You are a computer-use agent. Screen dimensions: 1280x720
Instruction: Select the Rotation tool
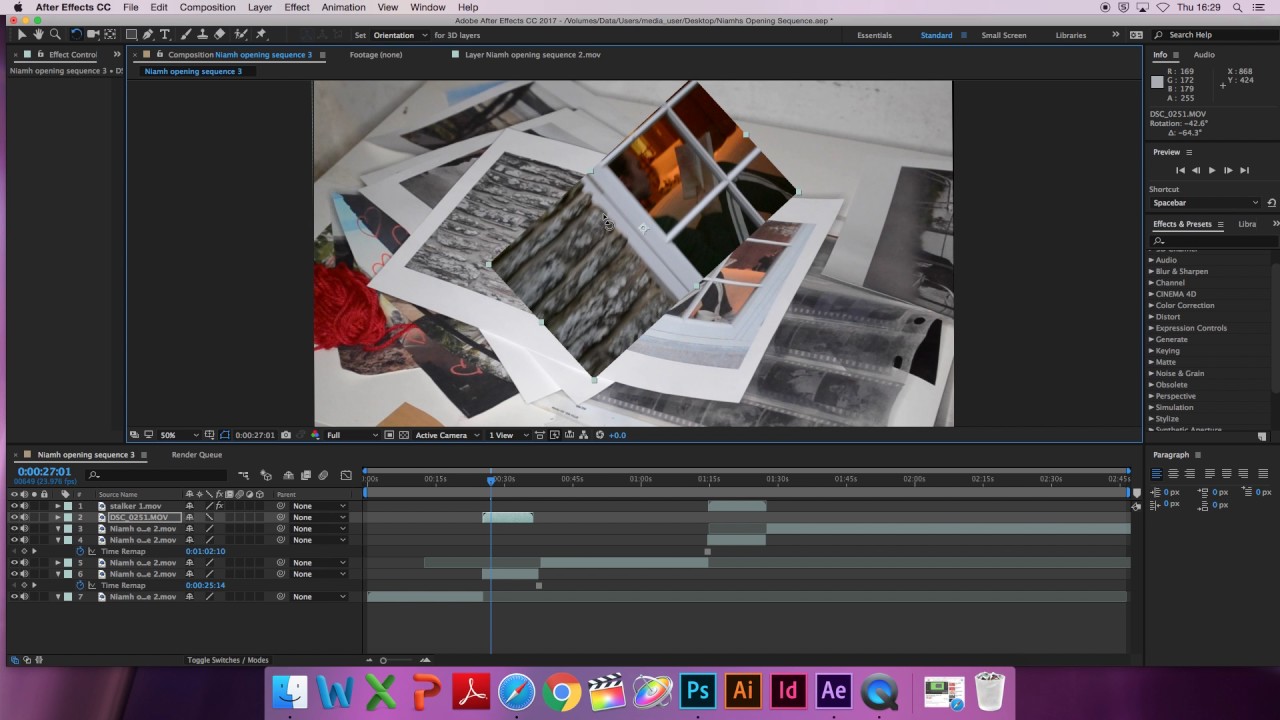pyautogui.click(x=76, y=34)
